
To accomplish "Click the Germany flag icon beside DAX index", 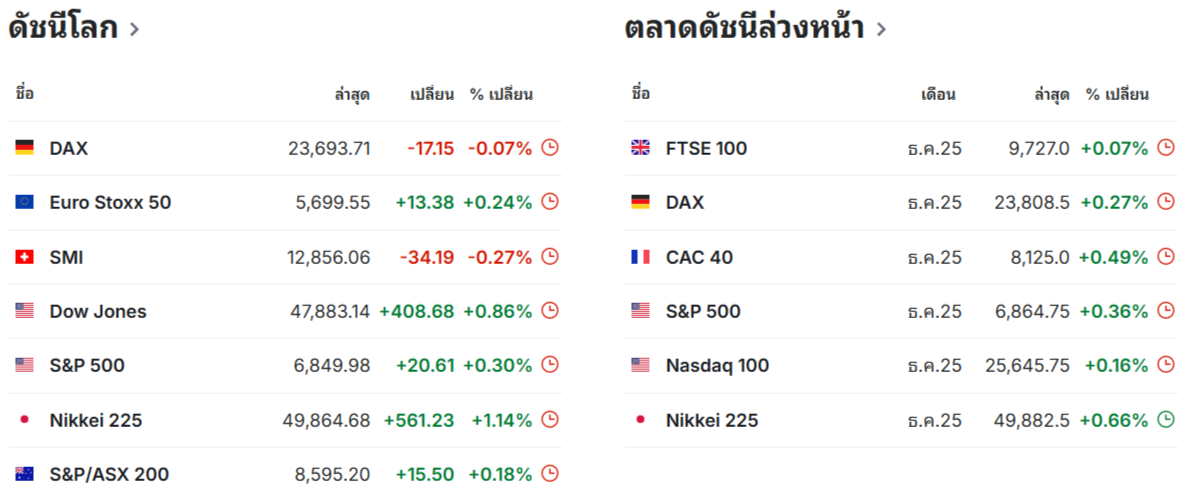I will pos(25,148).
